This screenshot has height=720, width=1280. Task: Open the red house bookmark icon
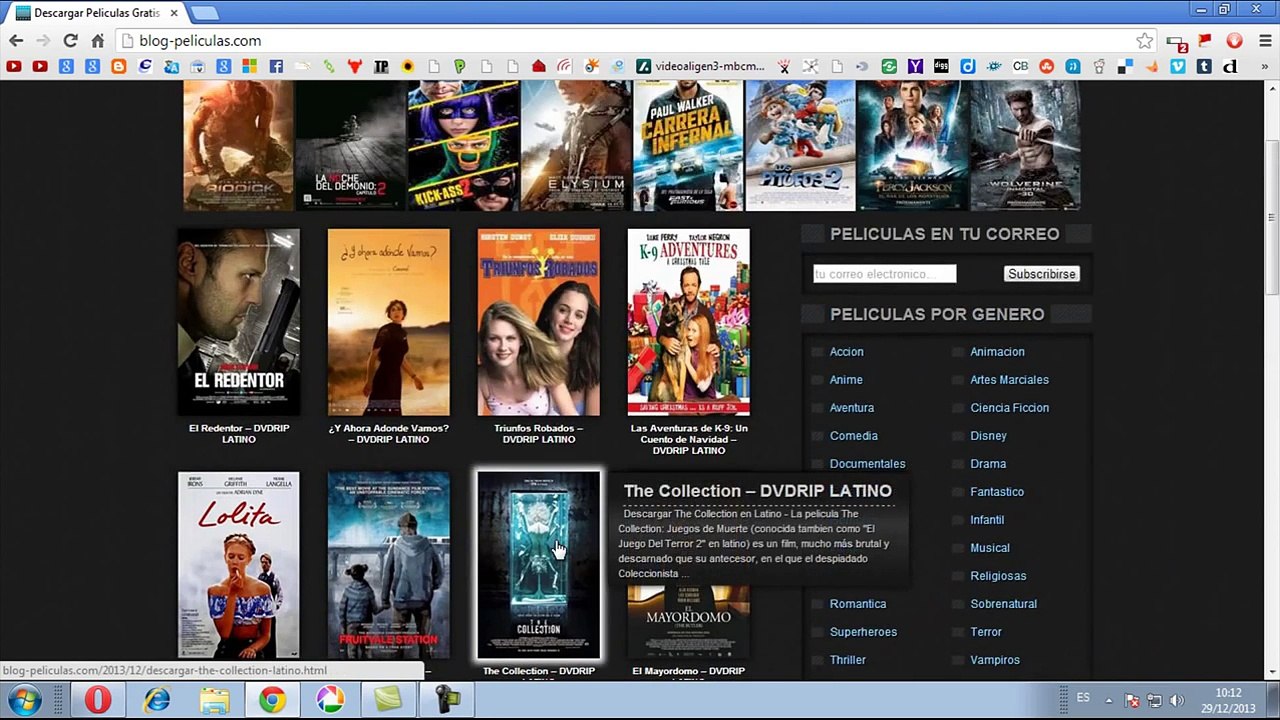tap(538, 66)
